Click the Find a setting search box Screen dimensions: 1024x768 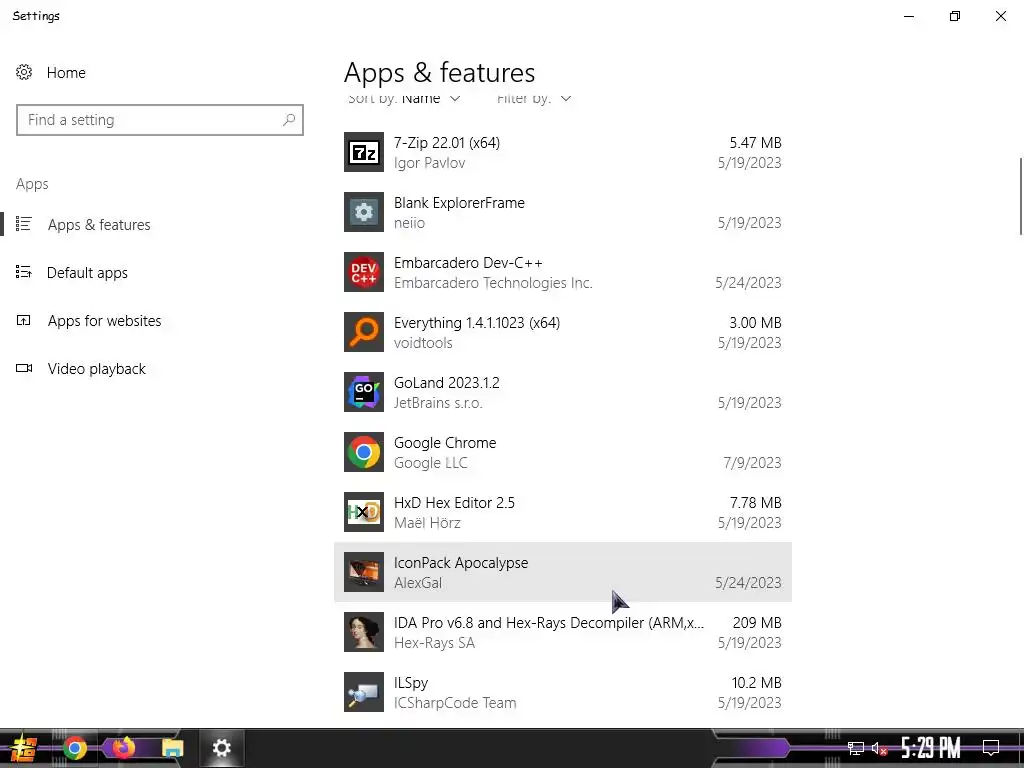point(160,120)
